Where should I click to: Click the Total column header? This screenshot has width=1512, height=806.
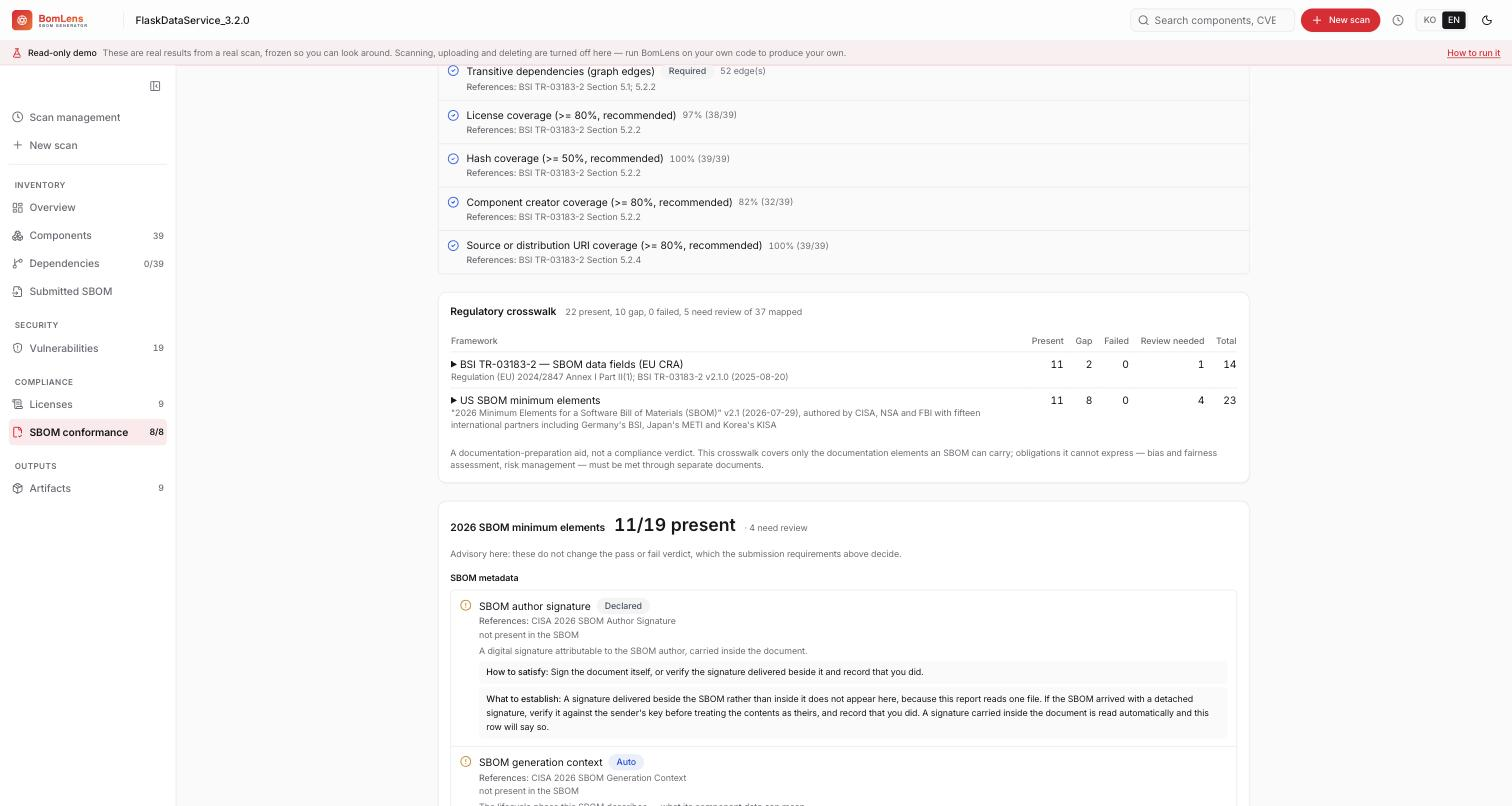[x=1226, y=341]
